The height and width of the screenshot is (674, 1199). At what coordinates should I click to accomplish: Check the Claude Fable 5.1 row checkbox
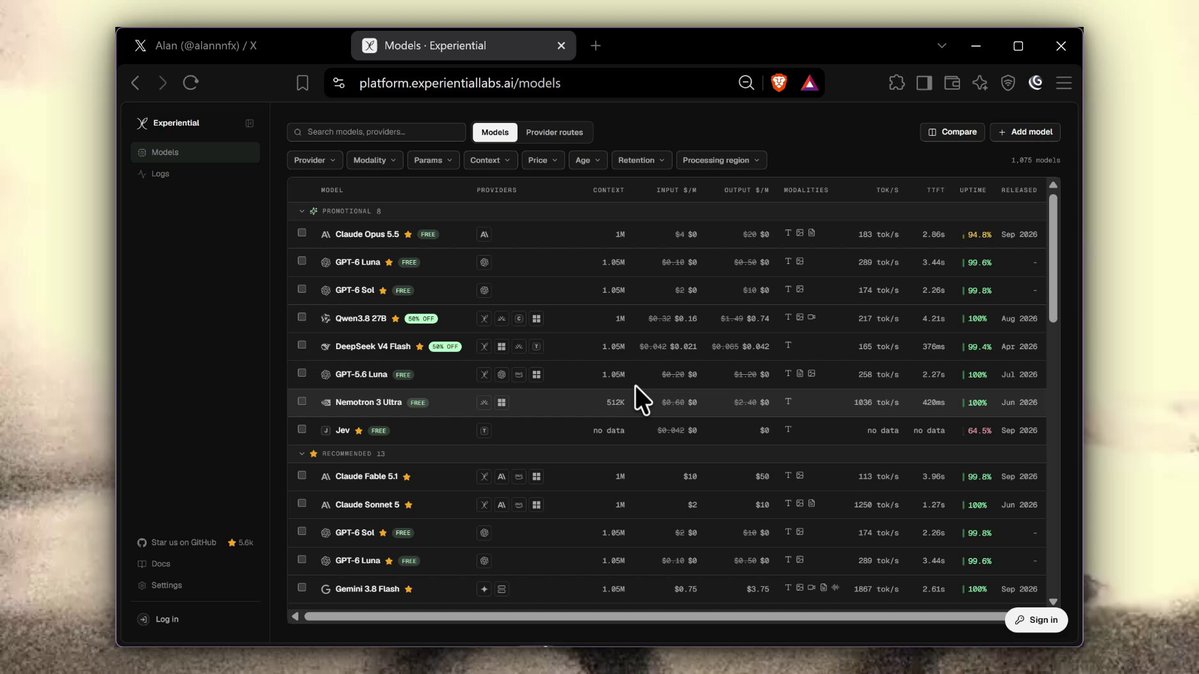(x=302, y=476)
